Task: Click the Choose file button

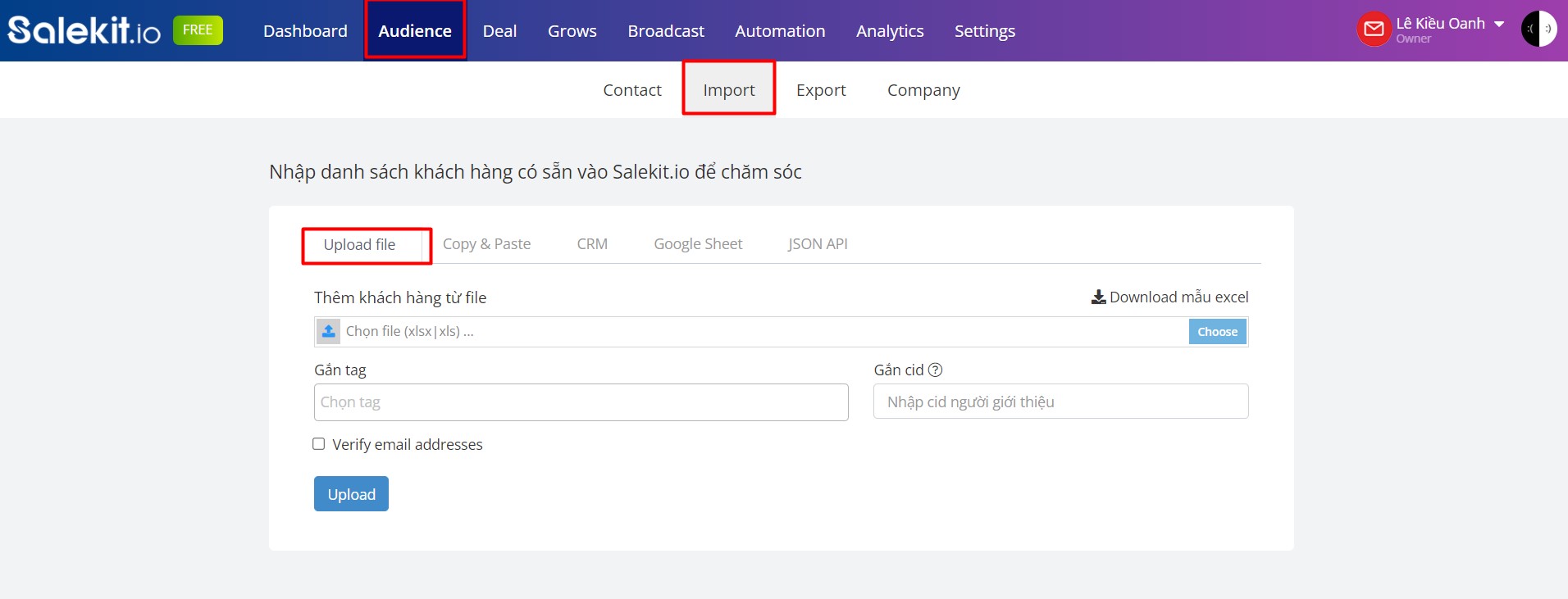Action: (1218, 332)
